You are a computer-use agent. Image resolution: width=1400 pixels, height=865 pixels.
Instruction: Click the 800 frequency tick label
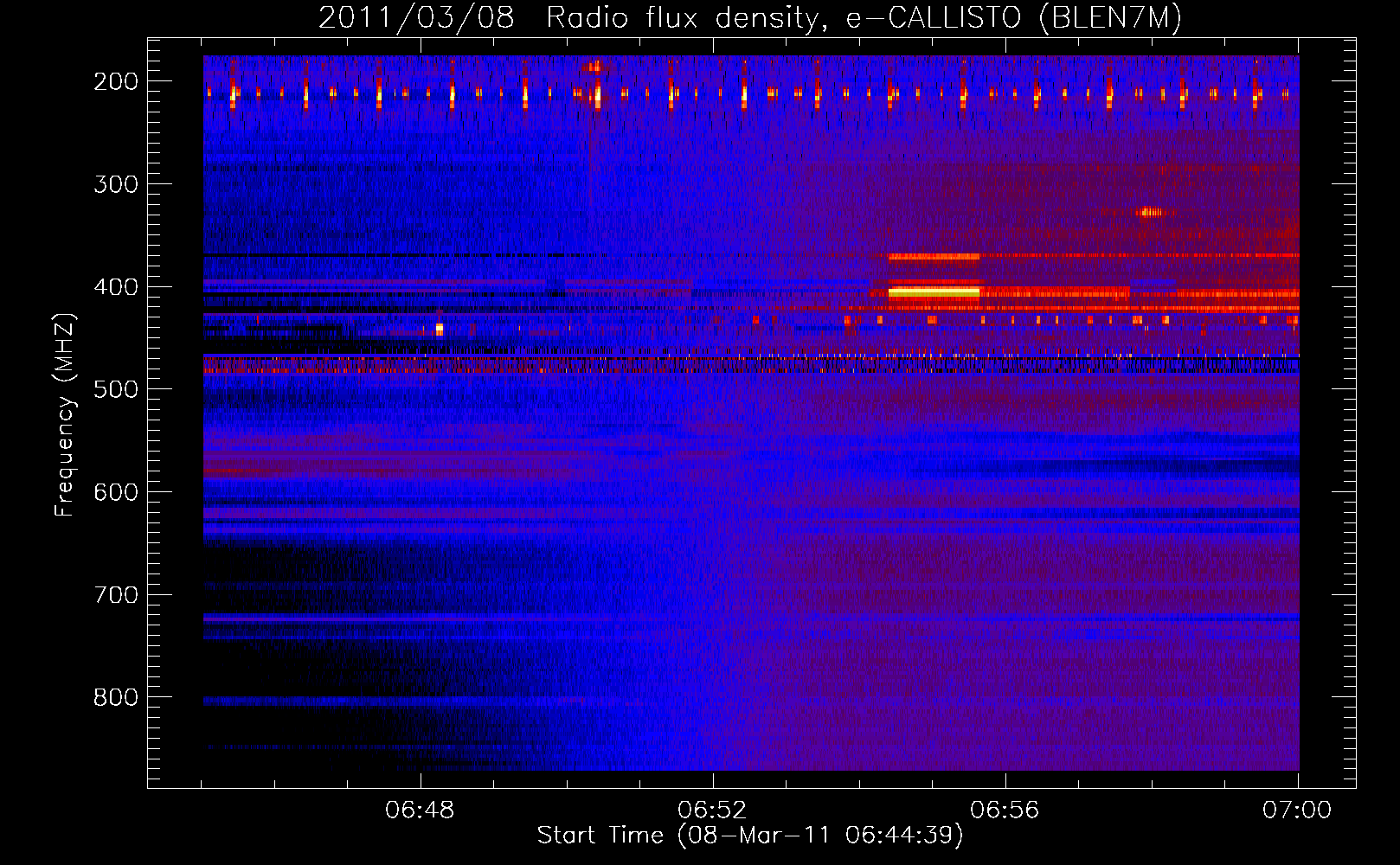click(x=116, y=697)
